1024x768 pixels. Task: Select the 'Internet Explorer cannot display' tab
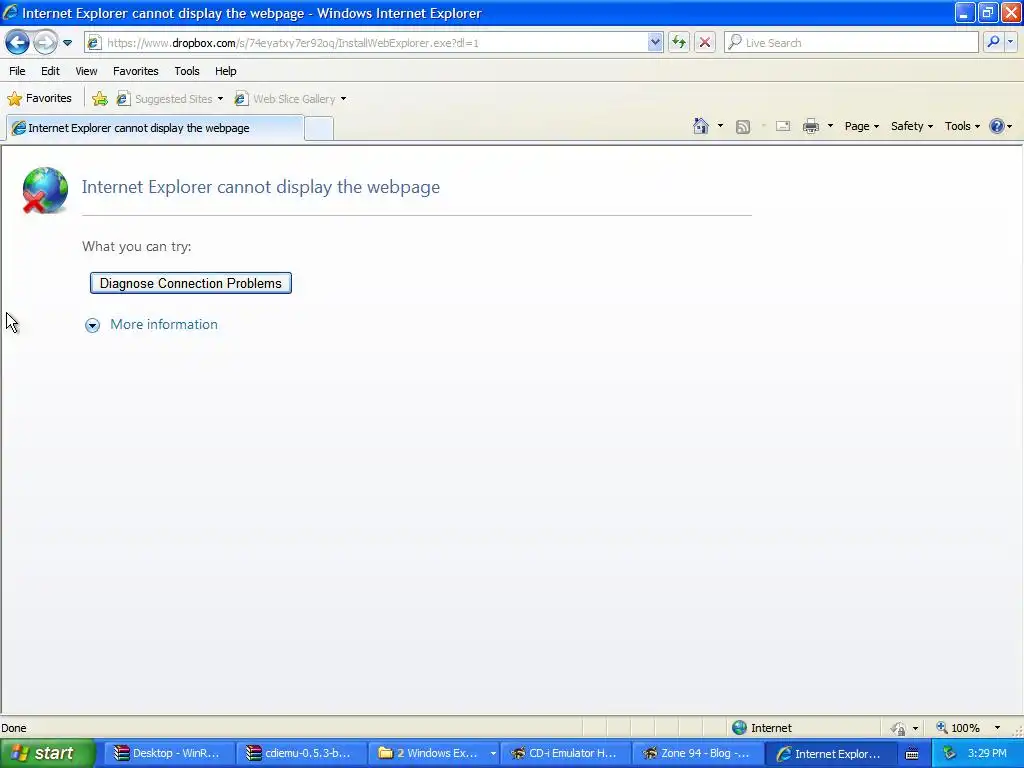155,128
